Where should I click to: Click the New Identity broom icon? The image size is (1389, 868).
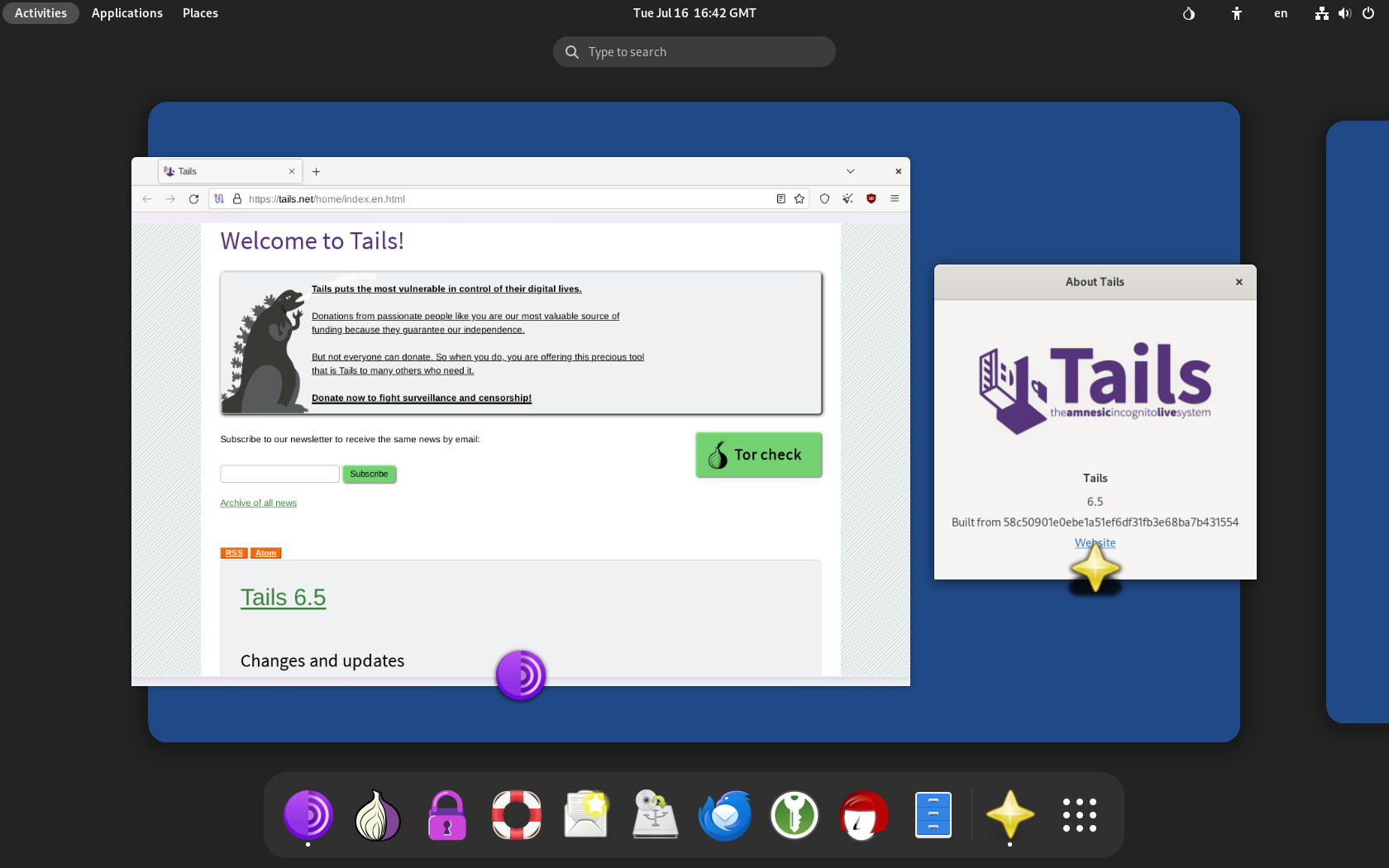847,199
